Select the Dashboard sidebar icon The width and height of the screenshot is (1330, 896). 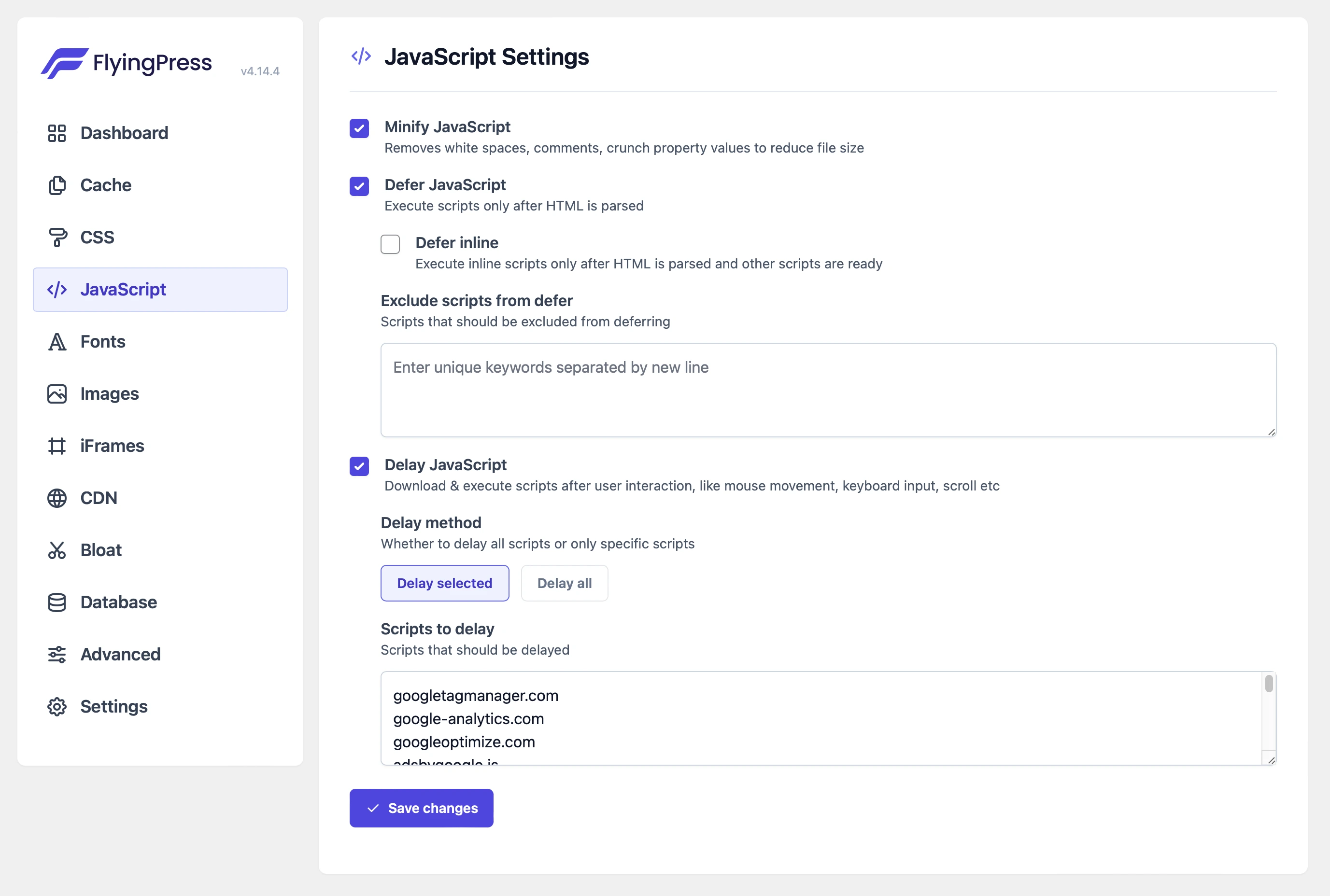click(57, 133)
